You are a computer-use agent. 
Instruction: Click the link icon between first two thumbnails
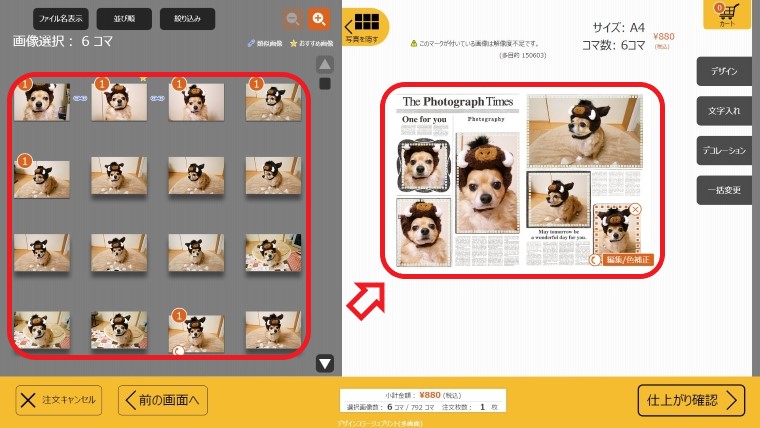tap(80, 98)
